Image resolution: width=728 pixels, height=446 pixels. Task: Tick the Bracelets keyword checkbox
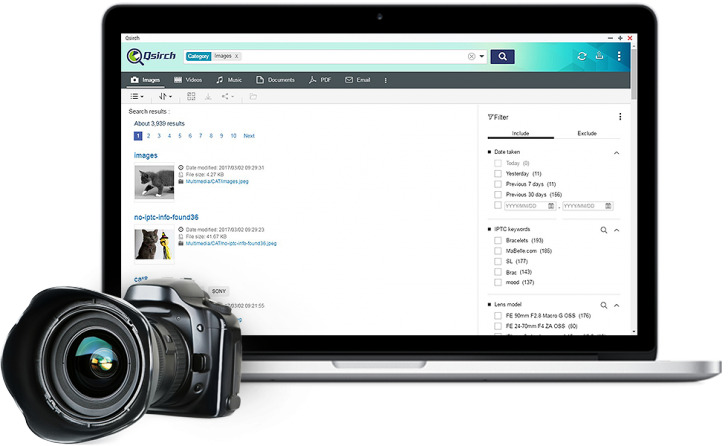498,241
